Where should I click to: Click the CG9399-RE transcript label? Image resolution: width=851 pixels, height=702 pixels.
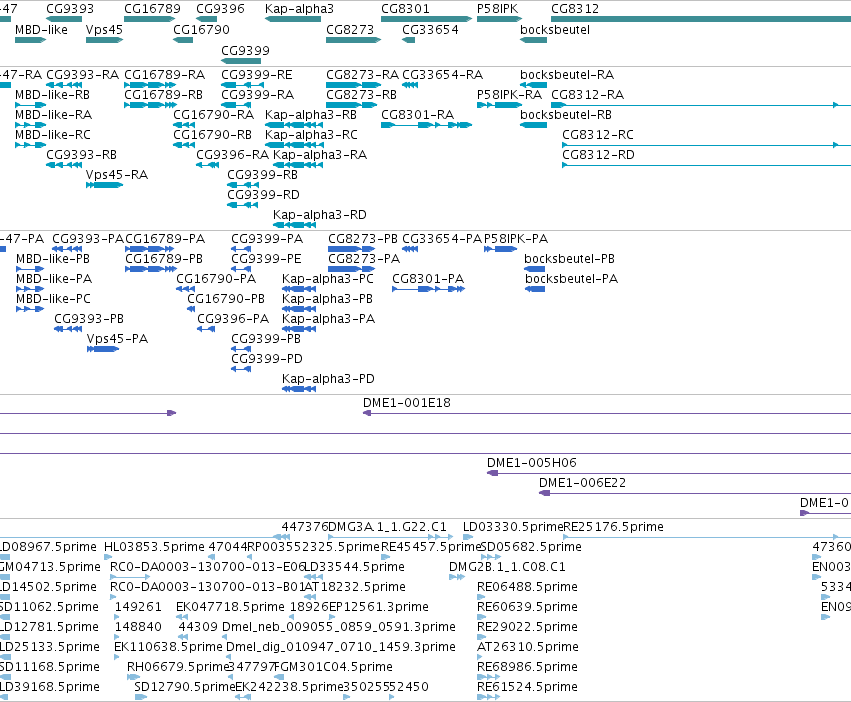click(257, 74)
